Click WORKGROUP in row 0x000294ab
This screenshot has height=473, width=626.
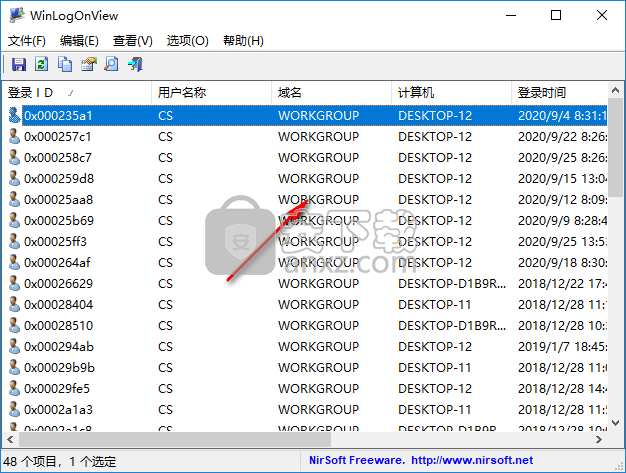tap(319, 346)
